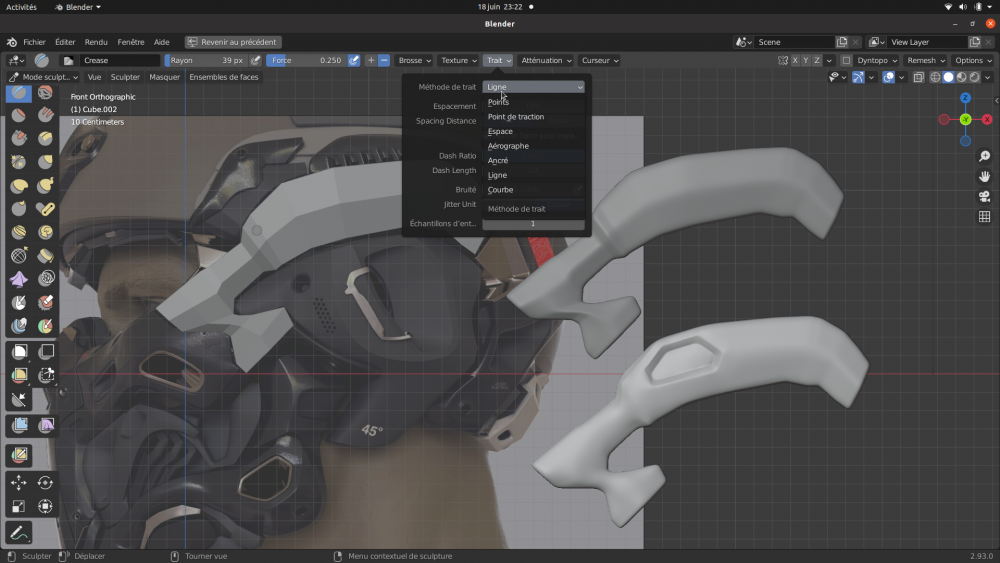This screenshot has height=563, width=1000.
Task: Open the Mode sculpture selector
Action: (42, 77)
